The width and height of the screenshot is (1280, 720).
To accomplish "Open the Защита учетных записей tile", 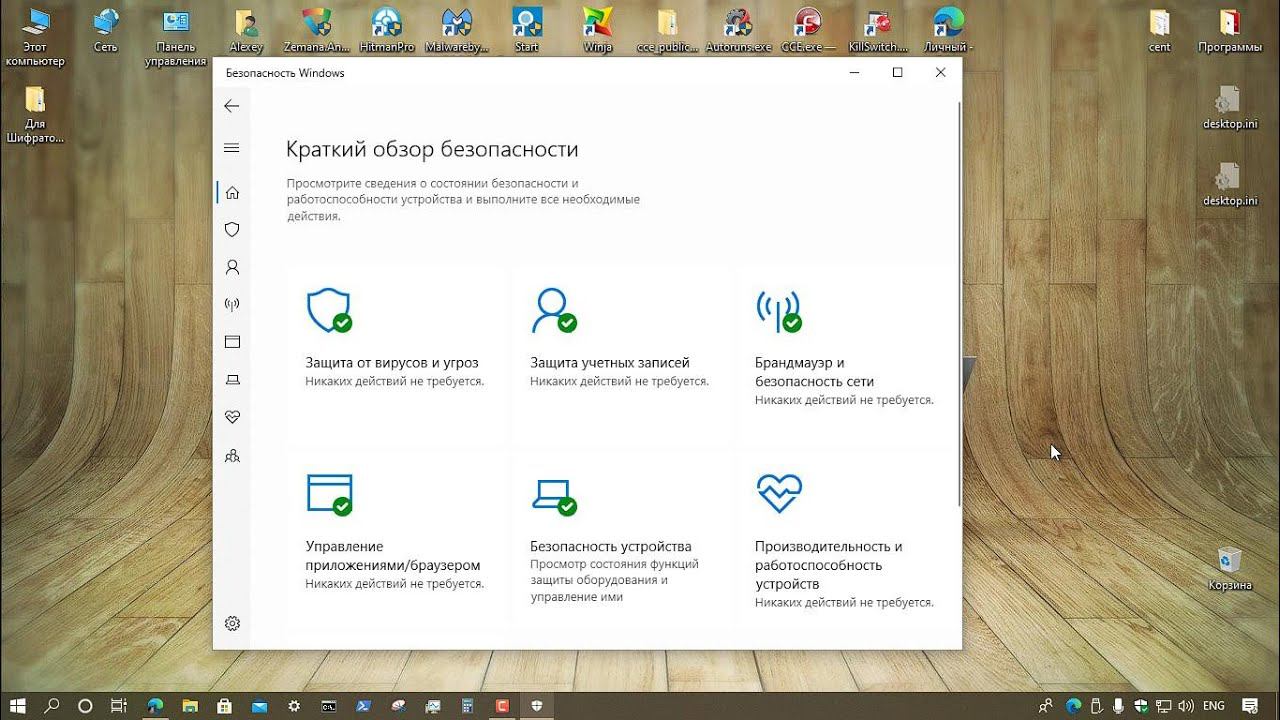I will [x=621, y=353].
